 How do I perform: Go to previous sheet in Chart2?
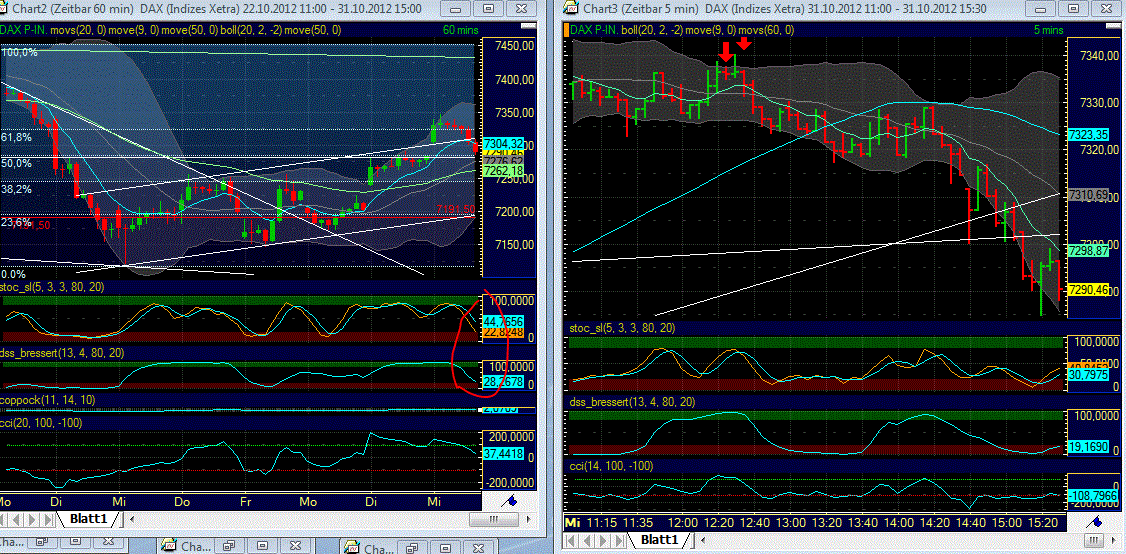(16, 519)
